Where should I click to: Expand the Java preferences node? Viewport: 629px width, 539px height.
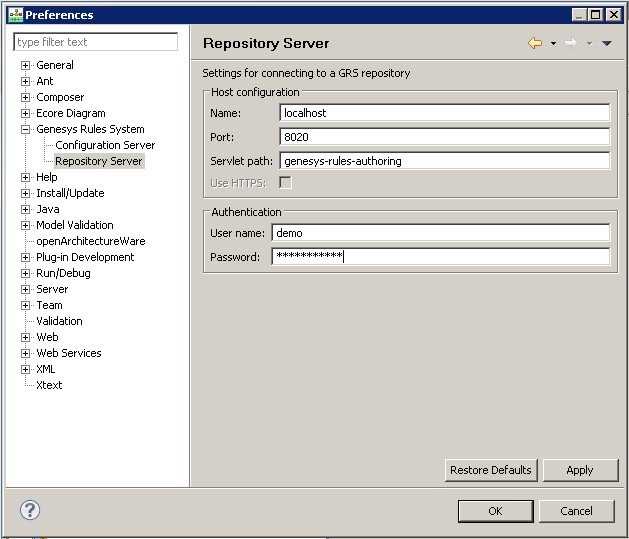[x=26, y=209]
